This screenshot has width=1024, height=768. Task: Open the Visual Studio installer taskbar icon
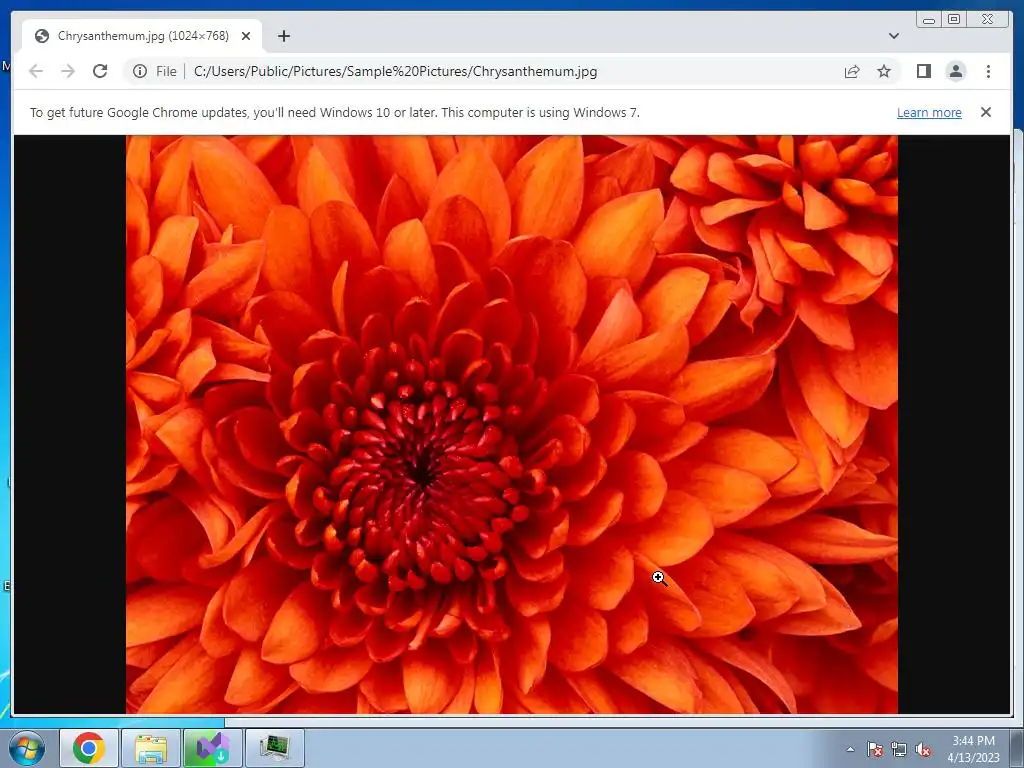(x=213, y=748)
